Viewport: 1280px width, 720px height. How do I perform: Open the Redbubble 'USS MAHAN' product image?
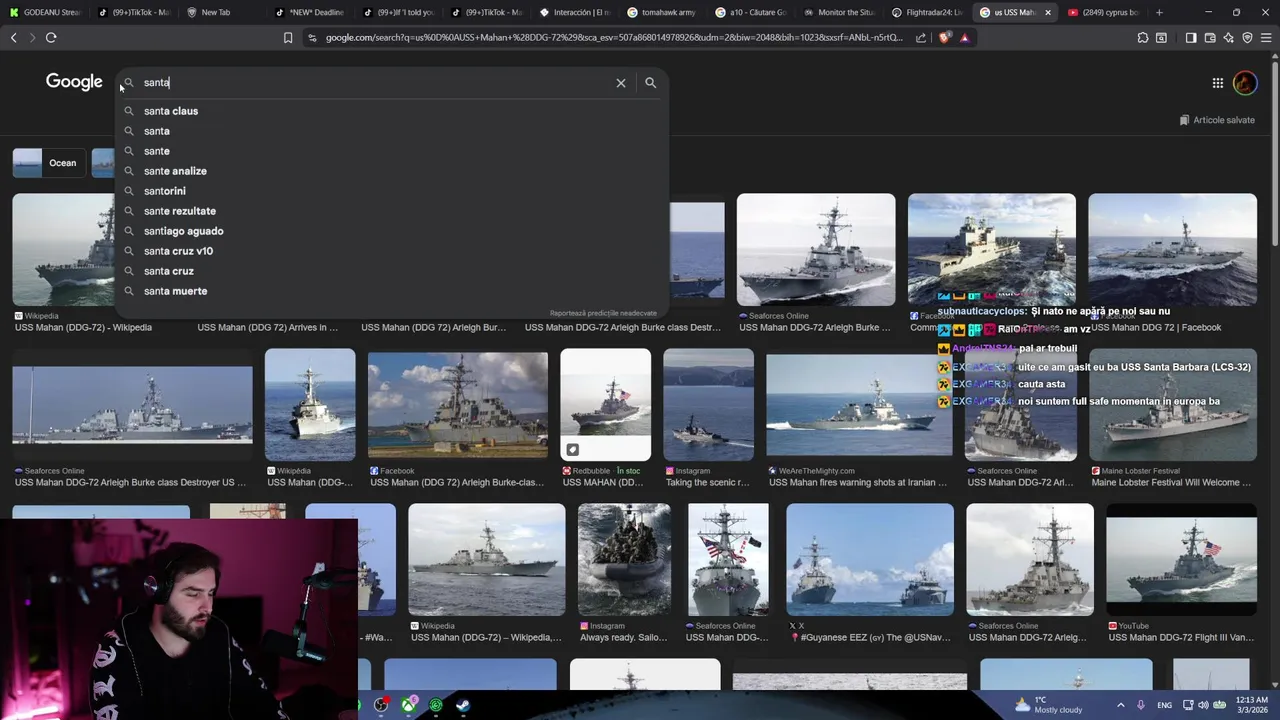[605, 404]
